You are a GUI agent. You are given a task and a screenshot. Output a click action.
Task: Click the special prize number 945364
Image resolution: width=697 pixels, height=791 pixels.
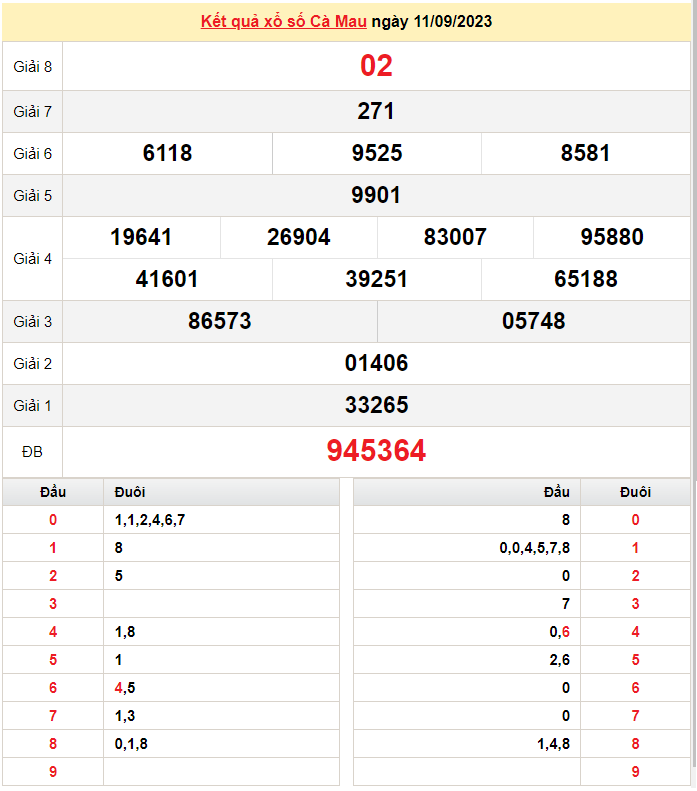[376, 451]
